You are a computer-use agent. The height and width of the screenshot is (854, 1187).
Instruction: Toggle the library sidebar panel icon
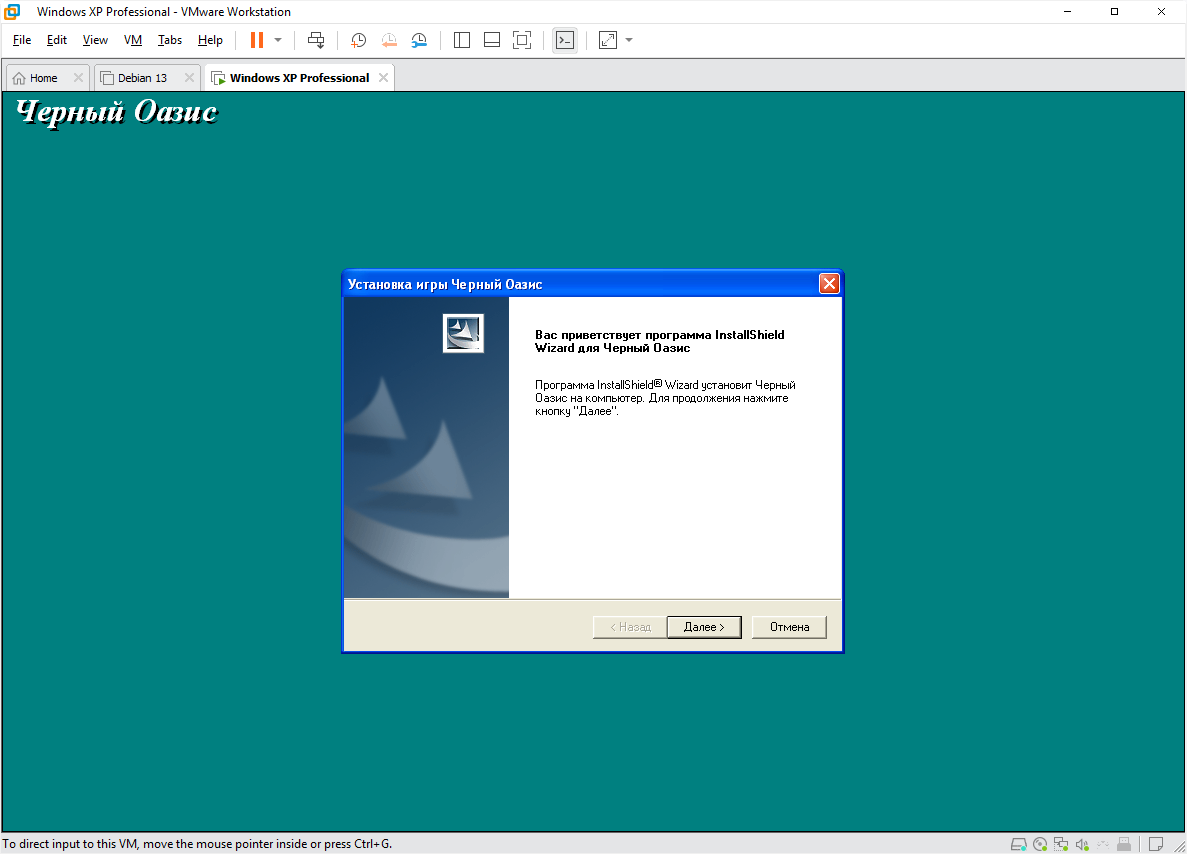pos(461,40)
